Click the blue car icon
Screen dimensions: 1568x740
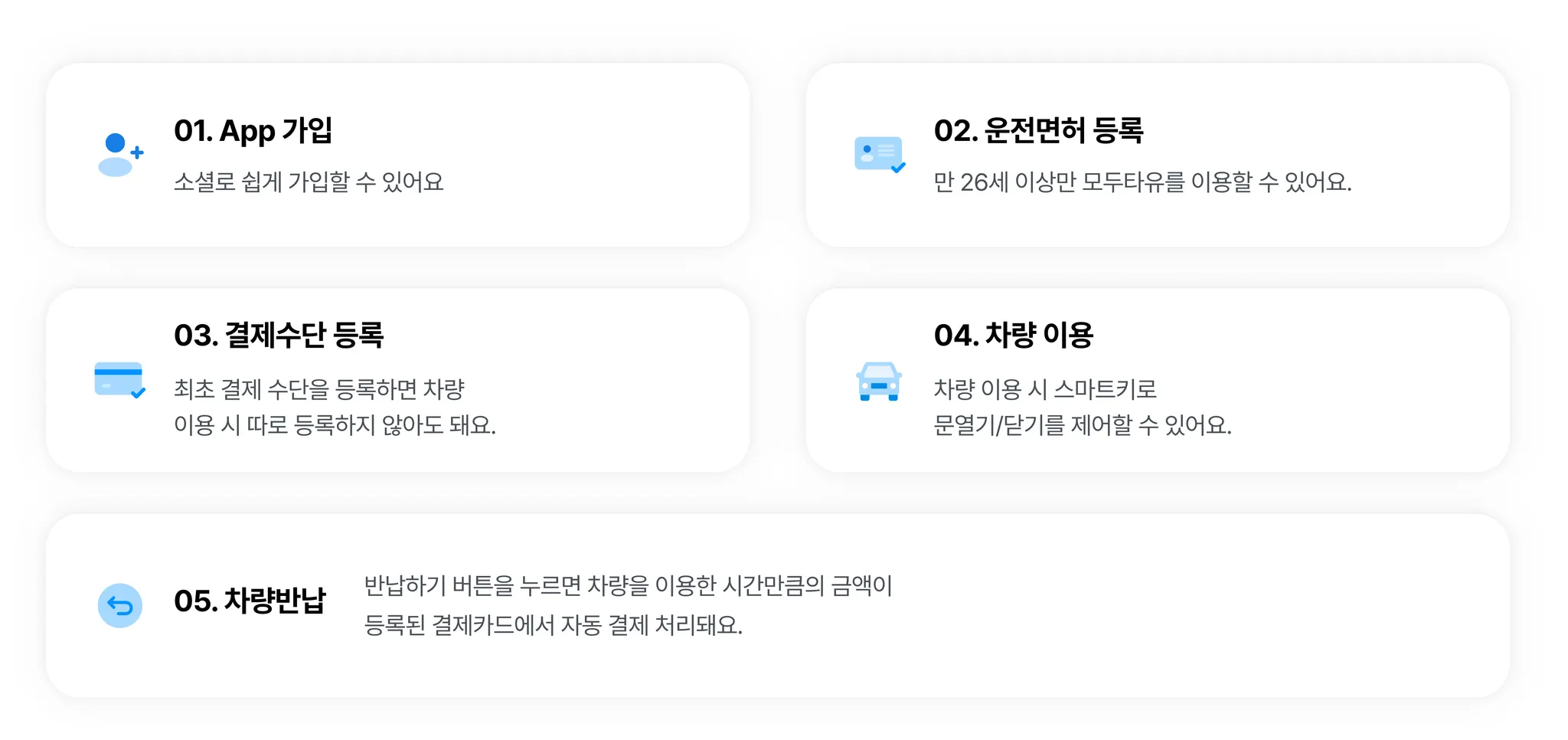coord(879,381)
